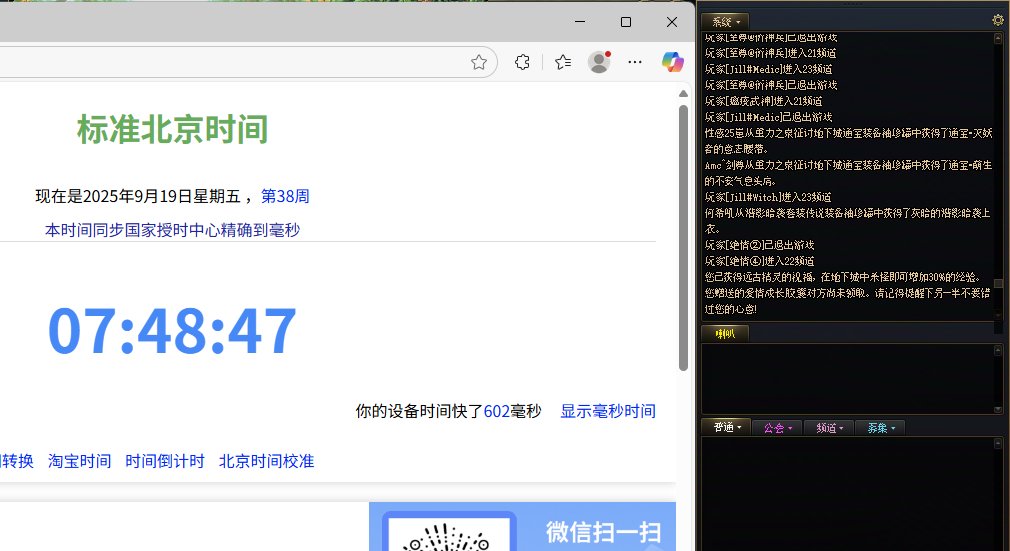Image resolution: width=1010 pixels, height=551 pixels.
Task: Click the 显示毫秒时间 link
Action: [x=607, y=411]
